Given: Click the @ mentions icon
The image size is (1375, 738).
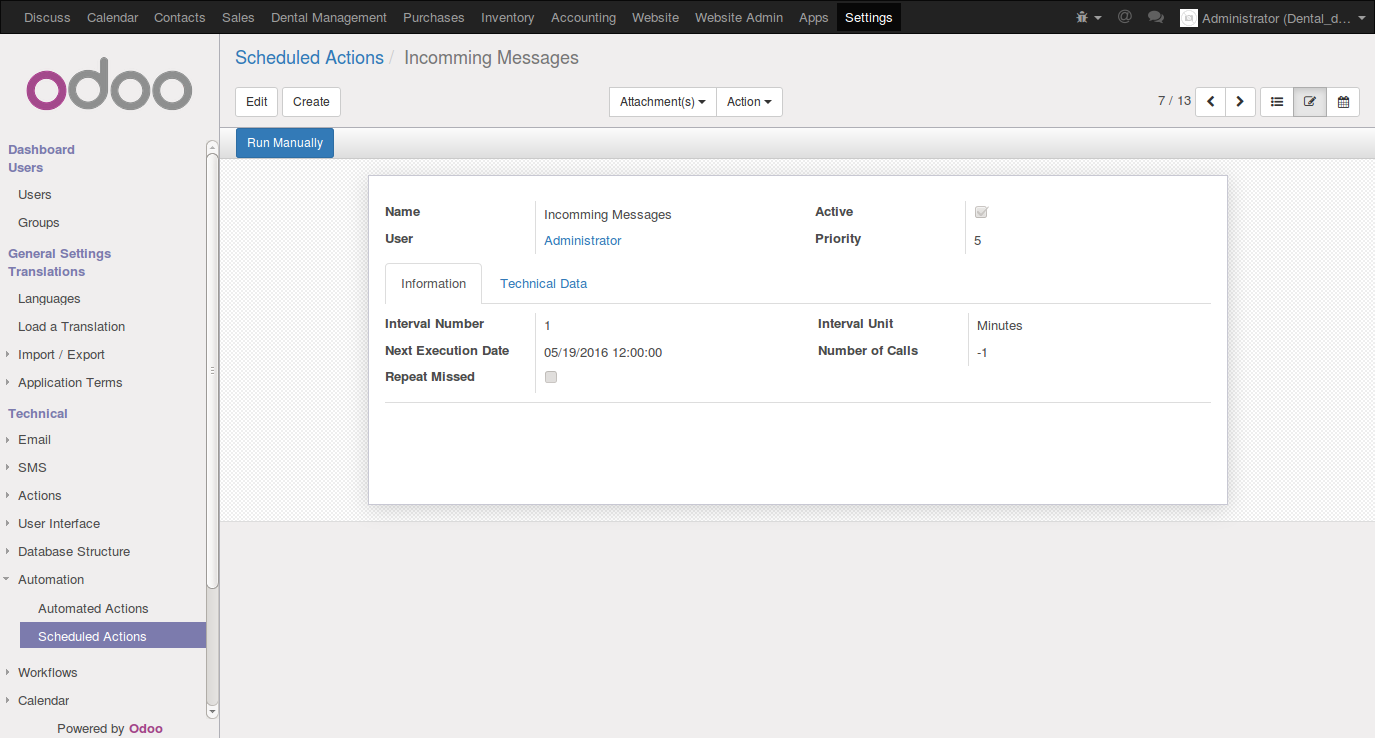Looking at the screenshot, I should point(1125,17).
